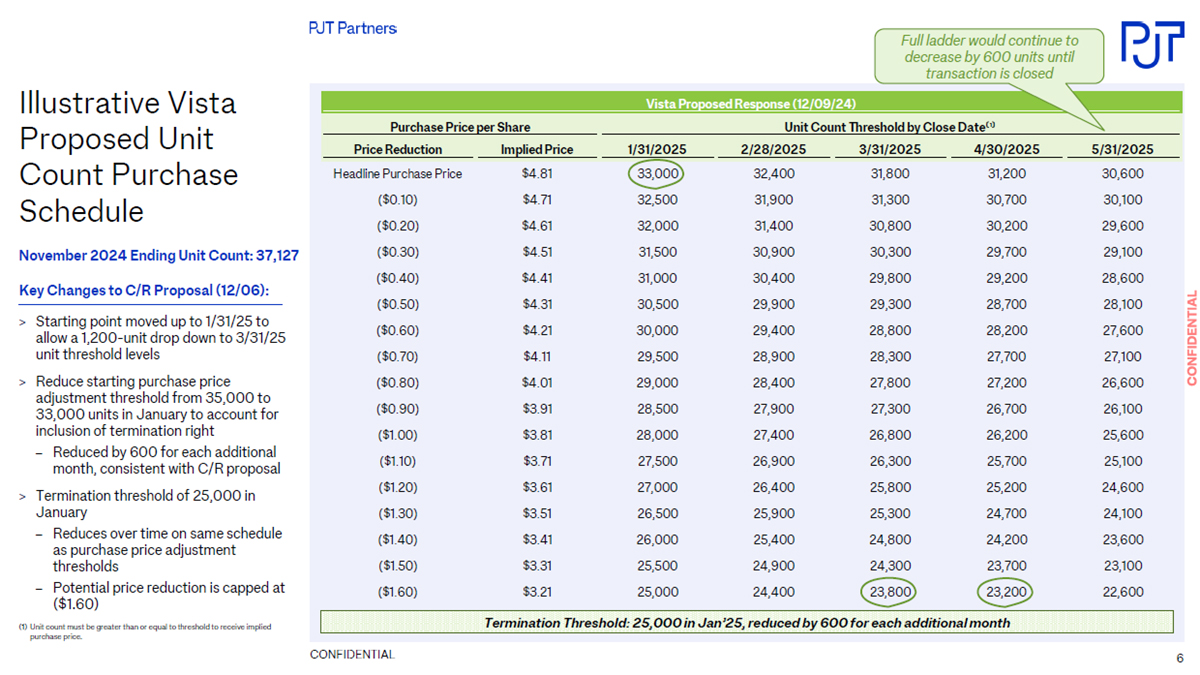Screen dimensions: 1200x675
Task: Click the PJT Partners header text
Action: point(352,28)
